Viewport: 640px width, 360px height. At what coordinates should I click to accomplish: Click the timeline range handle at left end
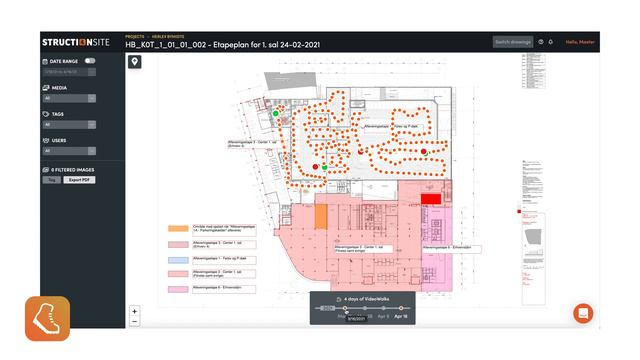tap(327, 308)
